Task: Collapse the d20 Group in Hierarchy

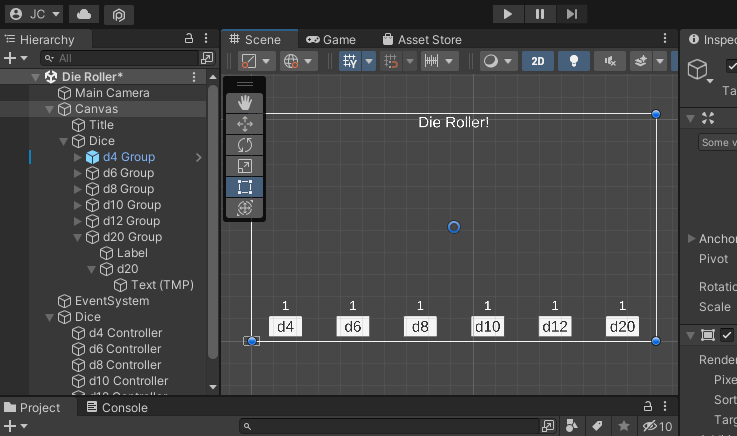Action: tap(79, 237)
